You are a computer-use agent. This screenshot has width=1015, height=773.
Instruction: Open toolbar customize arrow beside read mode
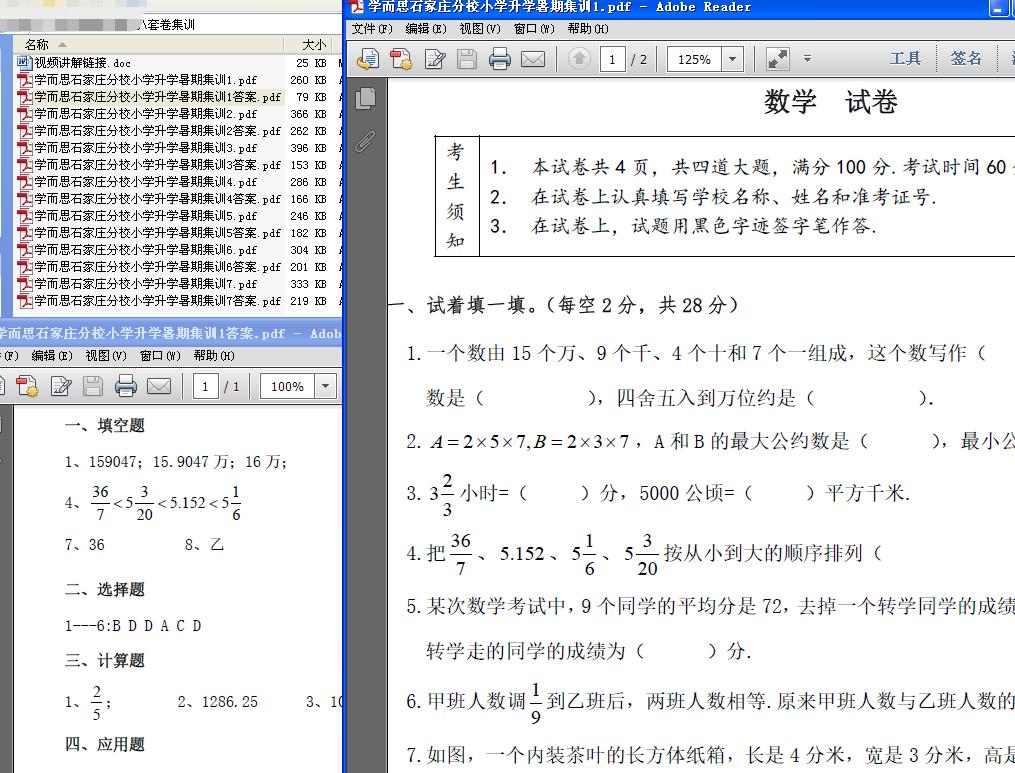click(807, 59)
